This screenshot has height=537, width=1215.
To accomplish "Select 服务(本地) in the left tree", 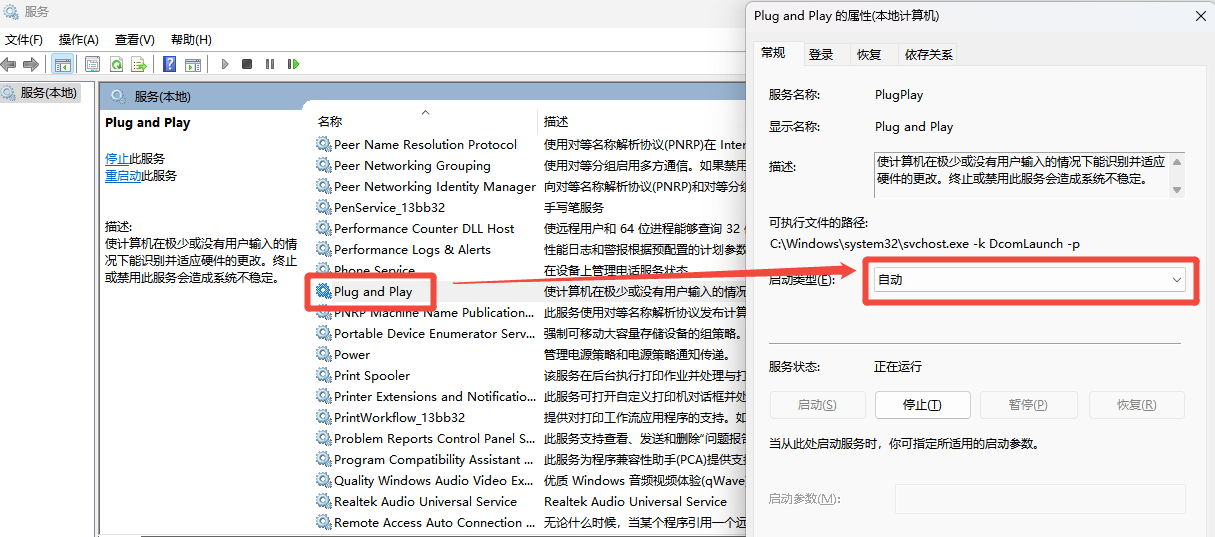I will 48,93.
